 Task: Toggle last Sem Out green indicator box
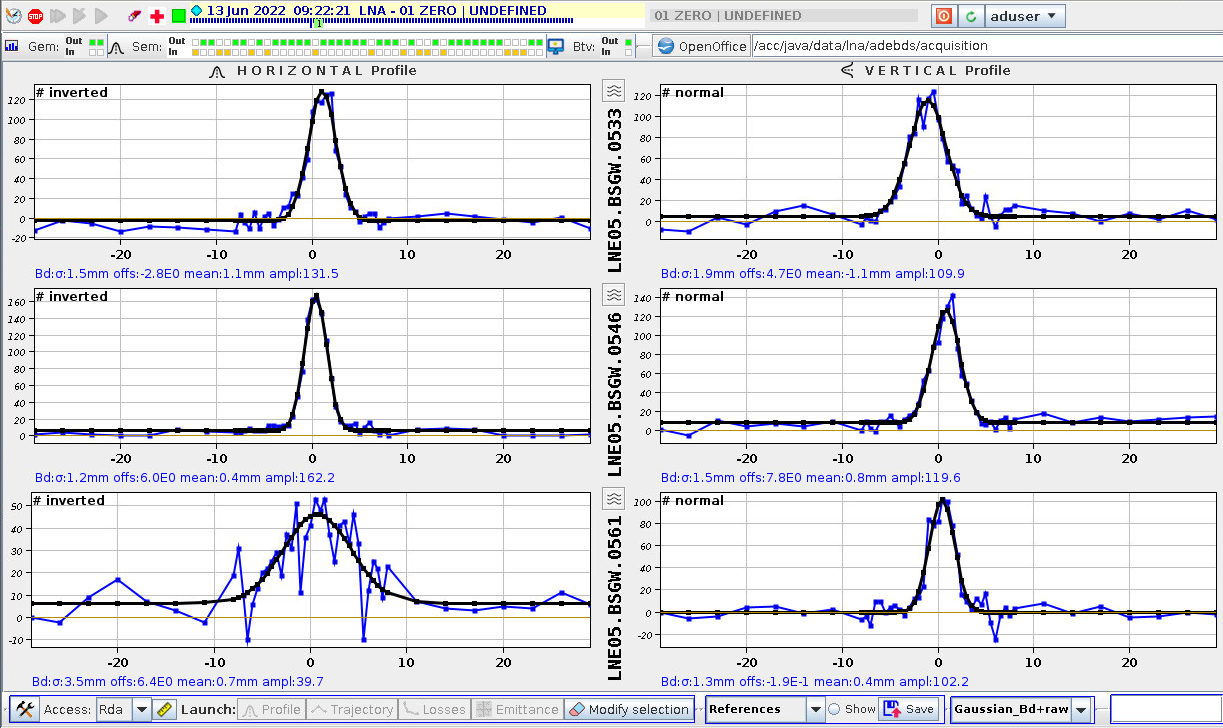click(x=537, y=41)
